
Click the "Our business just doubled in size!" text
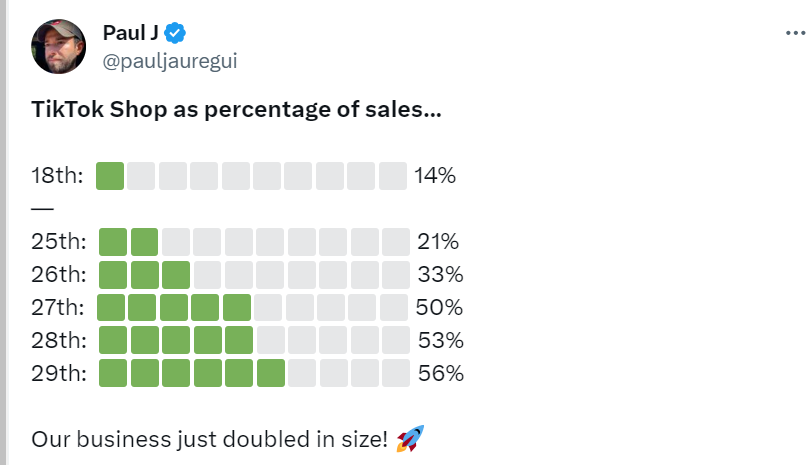coord(210,438)
